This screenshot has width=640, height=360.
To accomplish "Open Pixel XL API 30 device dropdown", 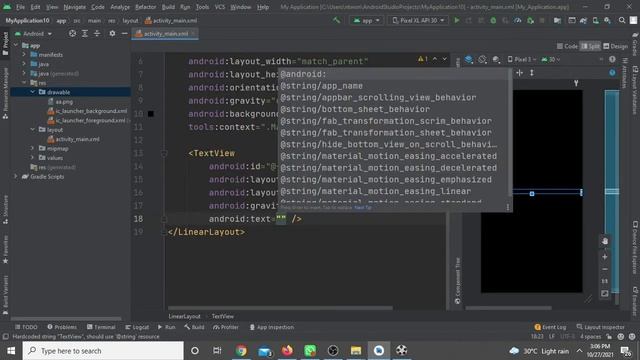I will pyautogui.click(x=418, y=20).
